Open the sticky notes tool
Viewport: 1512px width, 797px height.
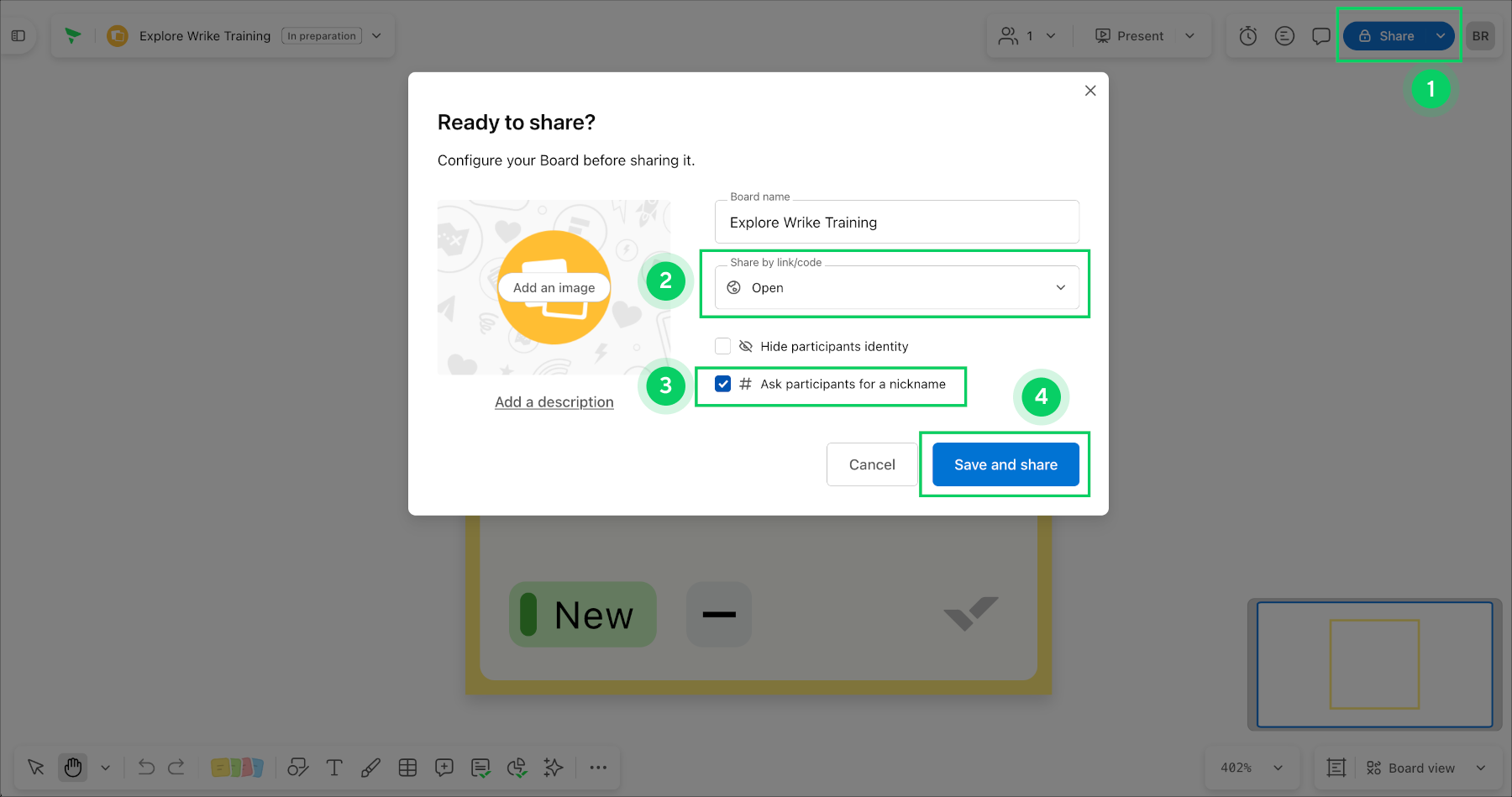click(237, 768)
